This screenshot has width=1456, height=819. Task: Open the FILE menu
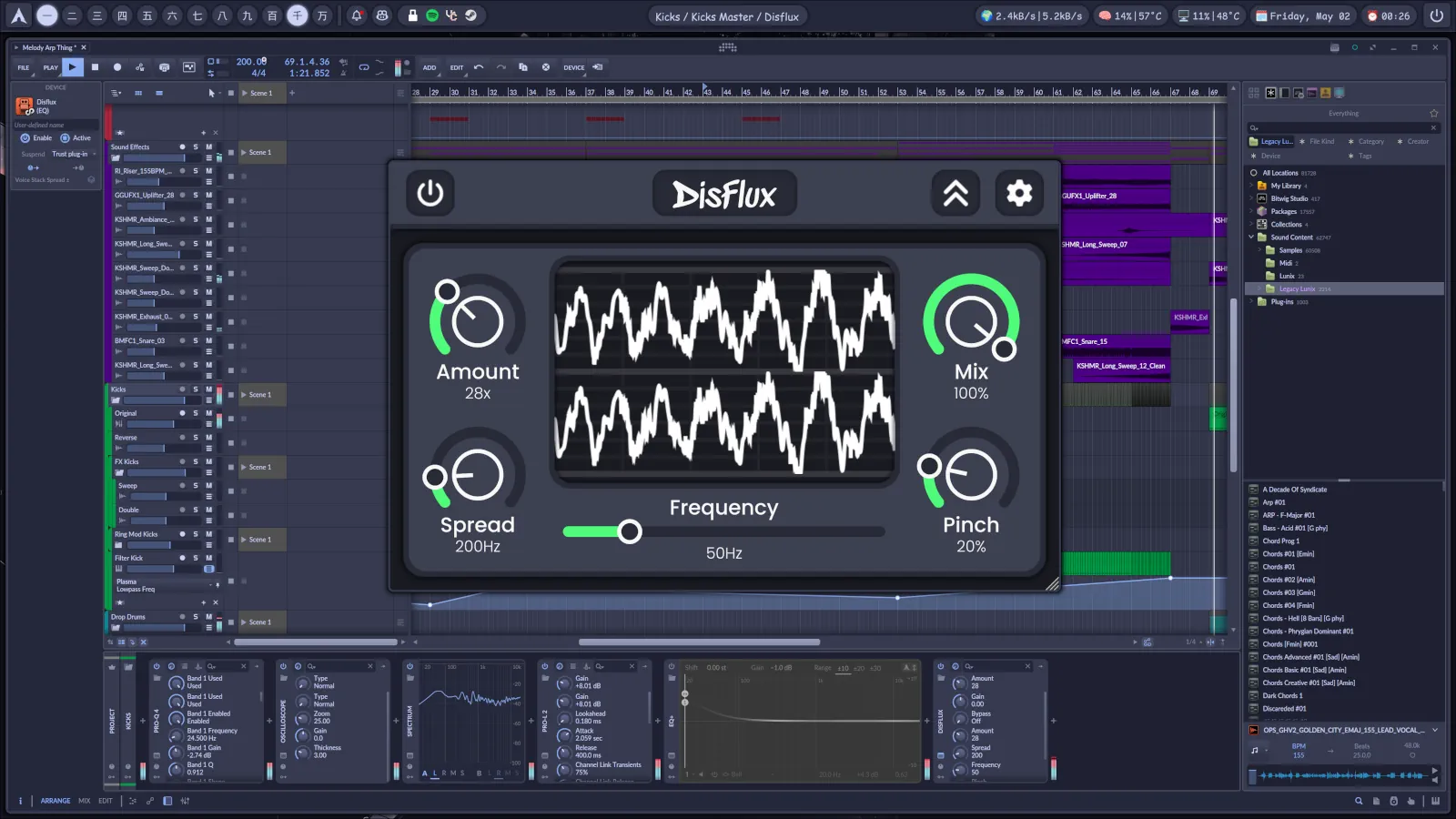24,67
